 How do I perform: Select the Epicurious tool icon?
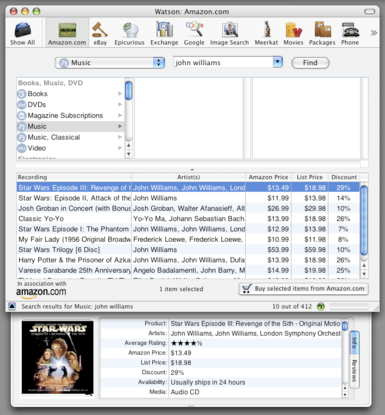pos(129,33)
